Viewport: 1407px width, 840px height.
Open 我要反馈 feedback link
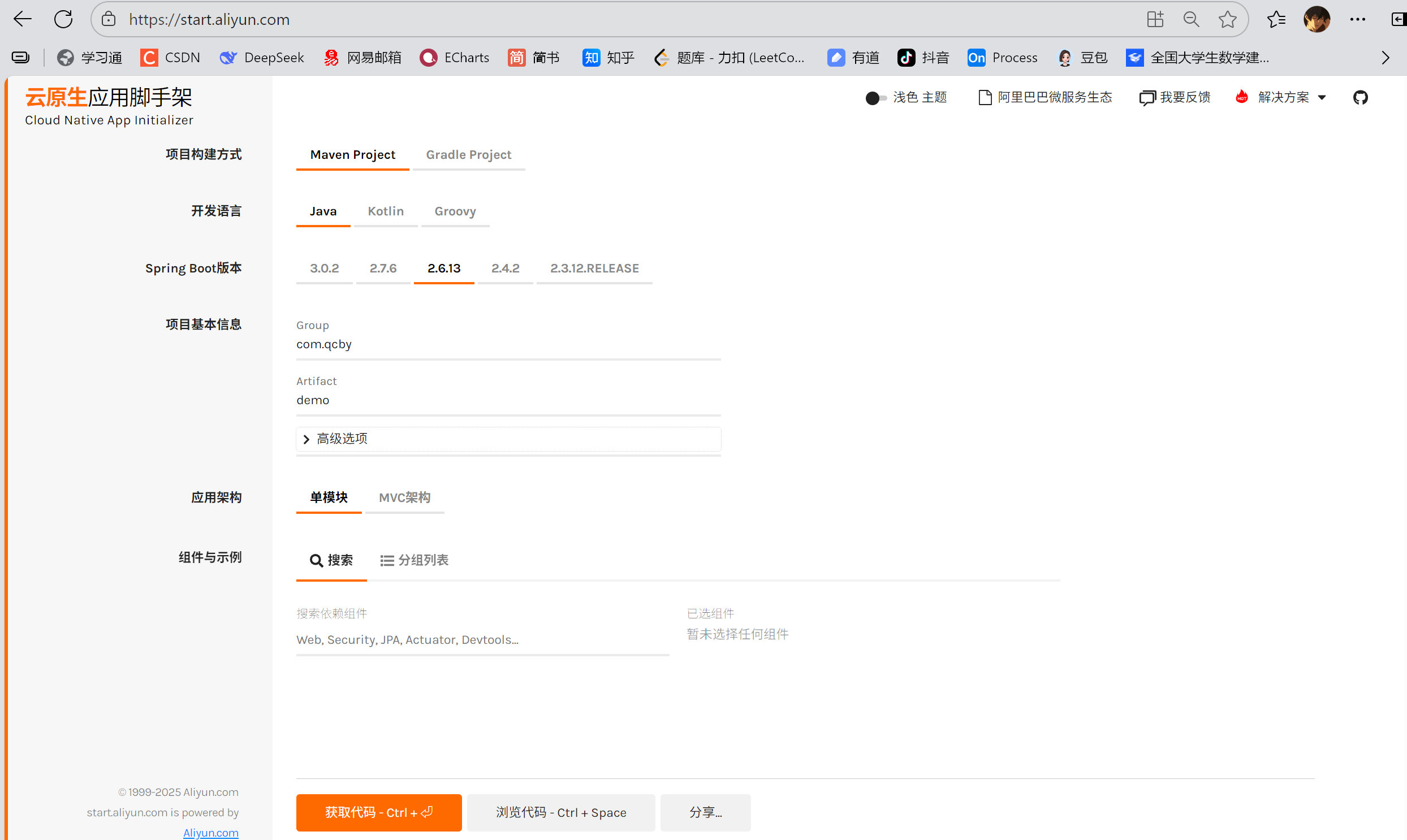coord(1175,97)
